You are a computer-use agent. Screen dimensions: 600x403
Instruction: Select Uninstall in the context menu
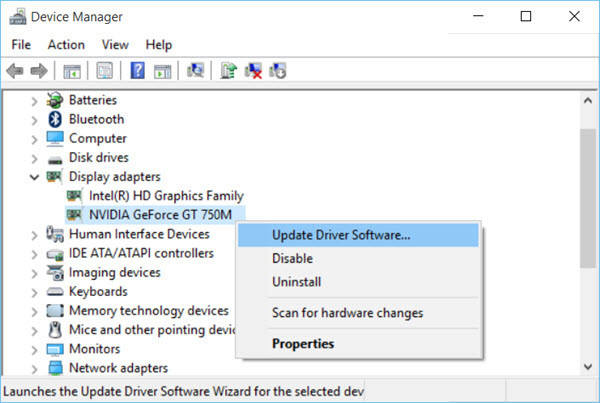[297, 282]
